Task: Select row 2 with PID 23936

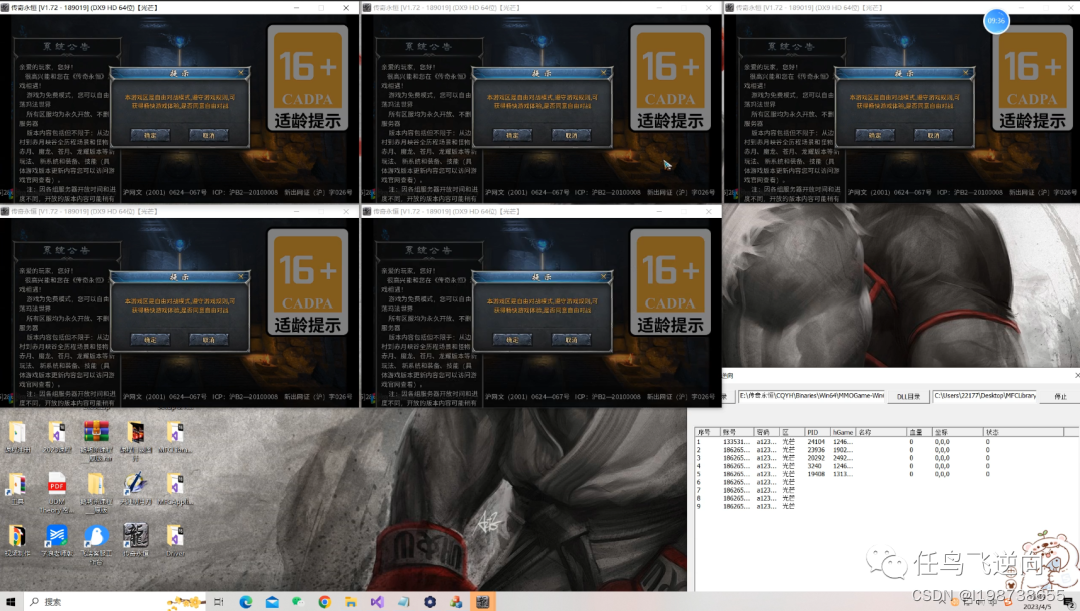Action: tap(880, 450)
